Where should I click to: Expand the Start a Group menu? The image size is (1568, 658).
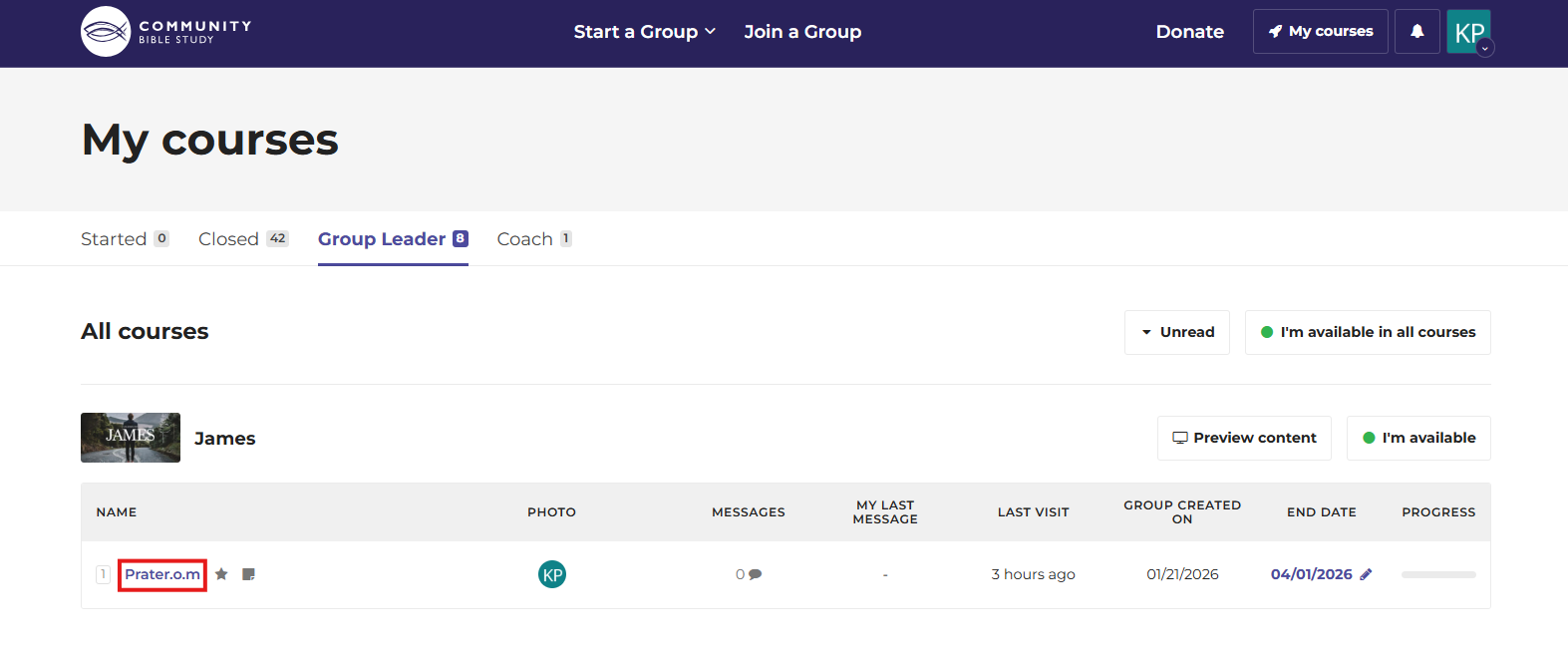pyautogui.click(x=644, y=32)
